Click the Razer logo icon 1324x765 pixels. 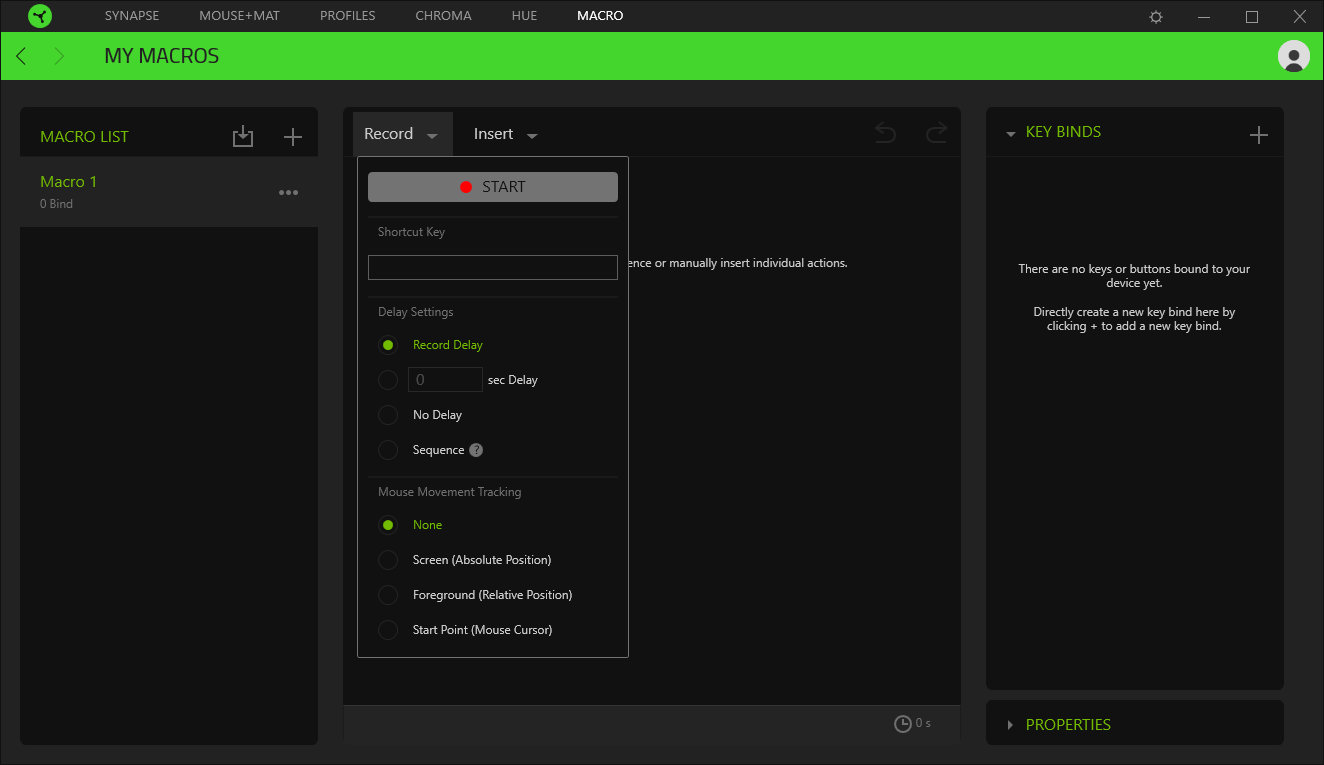[x=40, y=16]
